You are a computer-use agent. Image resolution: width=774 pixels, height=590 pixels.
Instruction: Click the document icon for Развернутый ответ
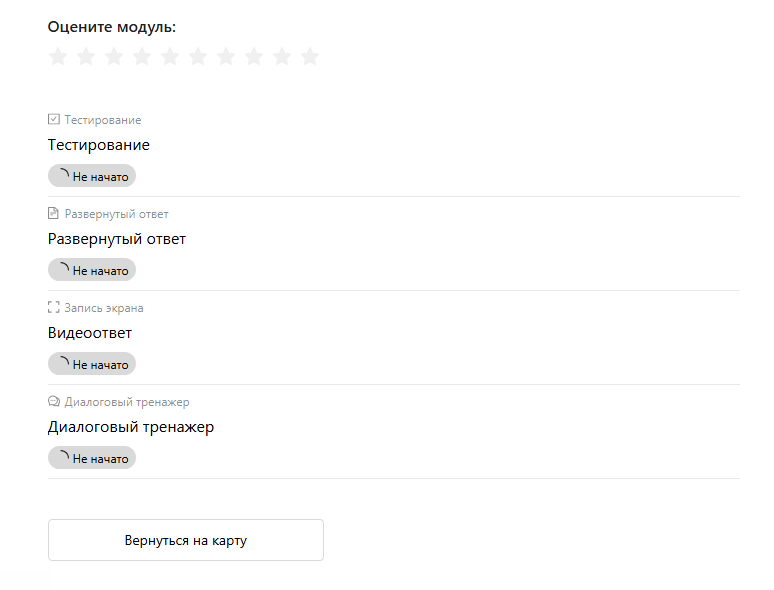click(x=53, y=213)
